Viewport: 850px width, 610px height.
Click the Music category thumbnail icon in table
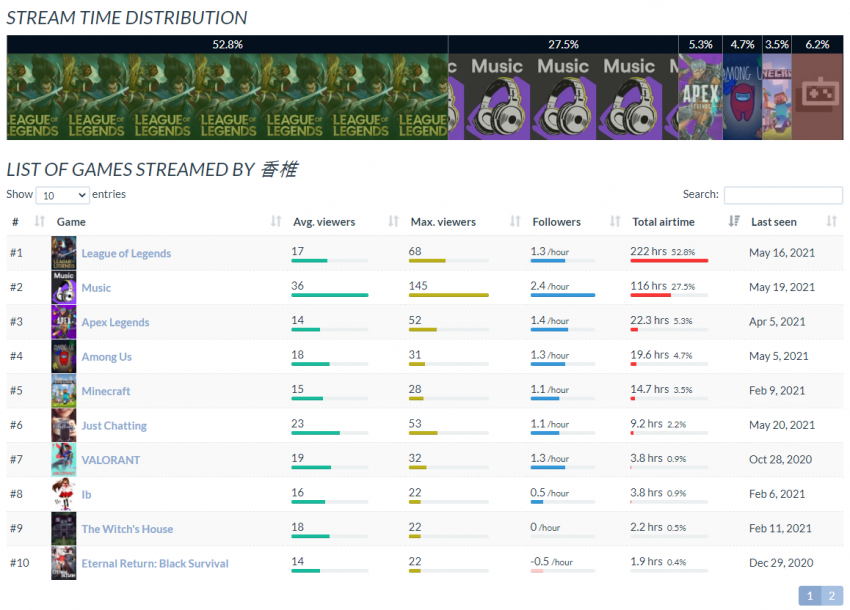point(63,287)
